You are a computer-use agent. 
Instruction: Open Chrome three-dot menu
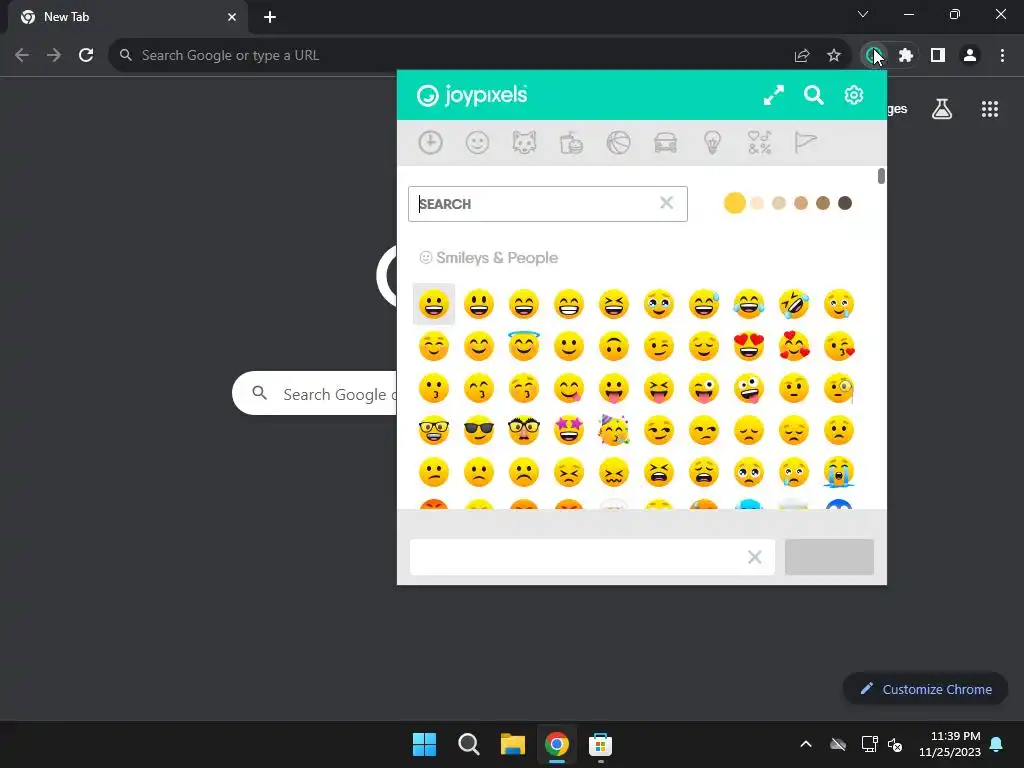pyautogui.click(x=1002, y=56)
